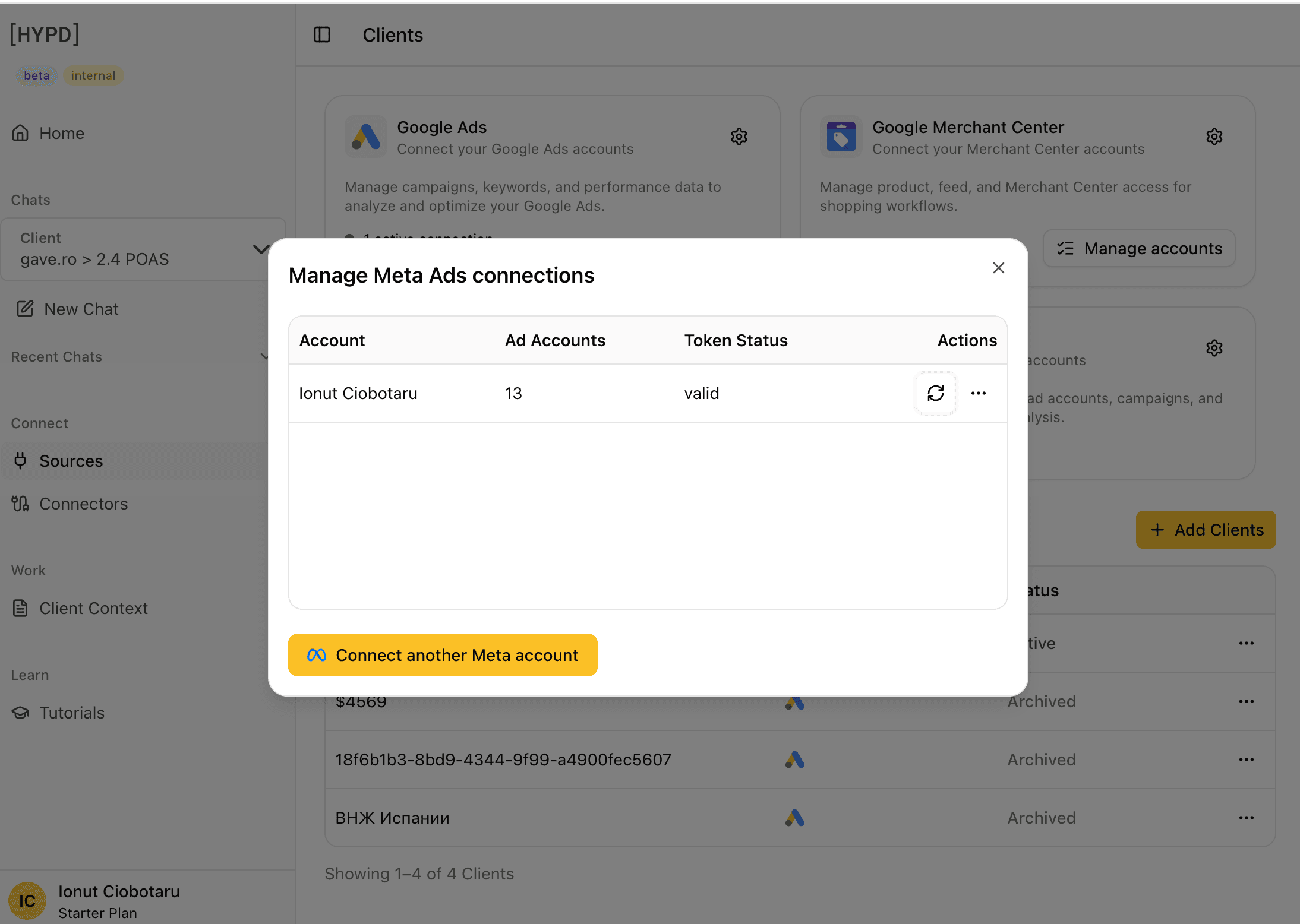1300x924 pixels.
Task: Click the Tutorials graduation cap icon
Action: [20, 713]
